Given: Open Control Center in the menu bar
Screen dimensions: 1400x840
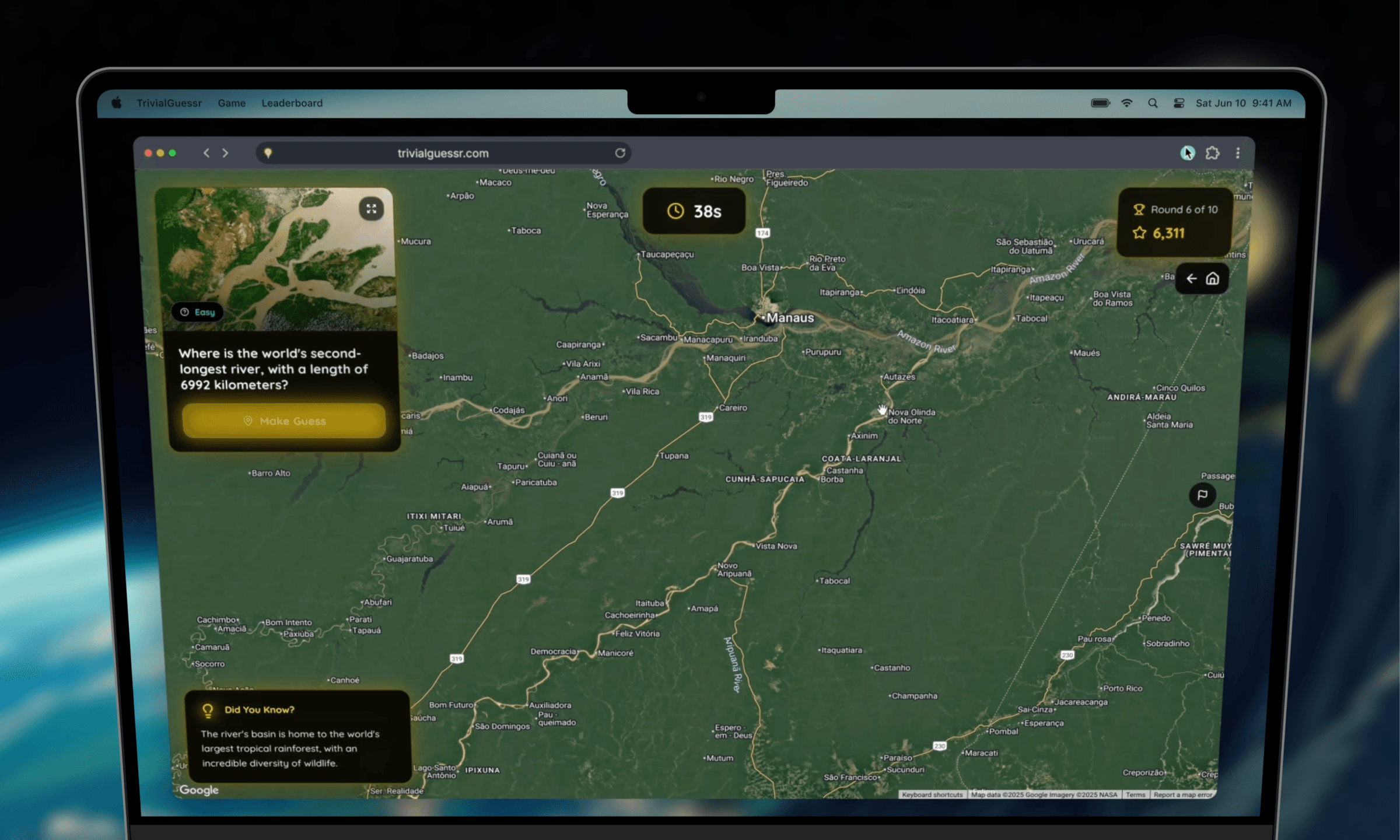Looking at the screenshot, I should point(1179,103).
